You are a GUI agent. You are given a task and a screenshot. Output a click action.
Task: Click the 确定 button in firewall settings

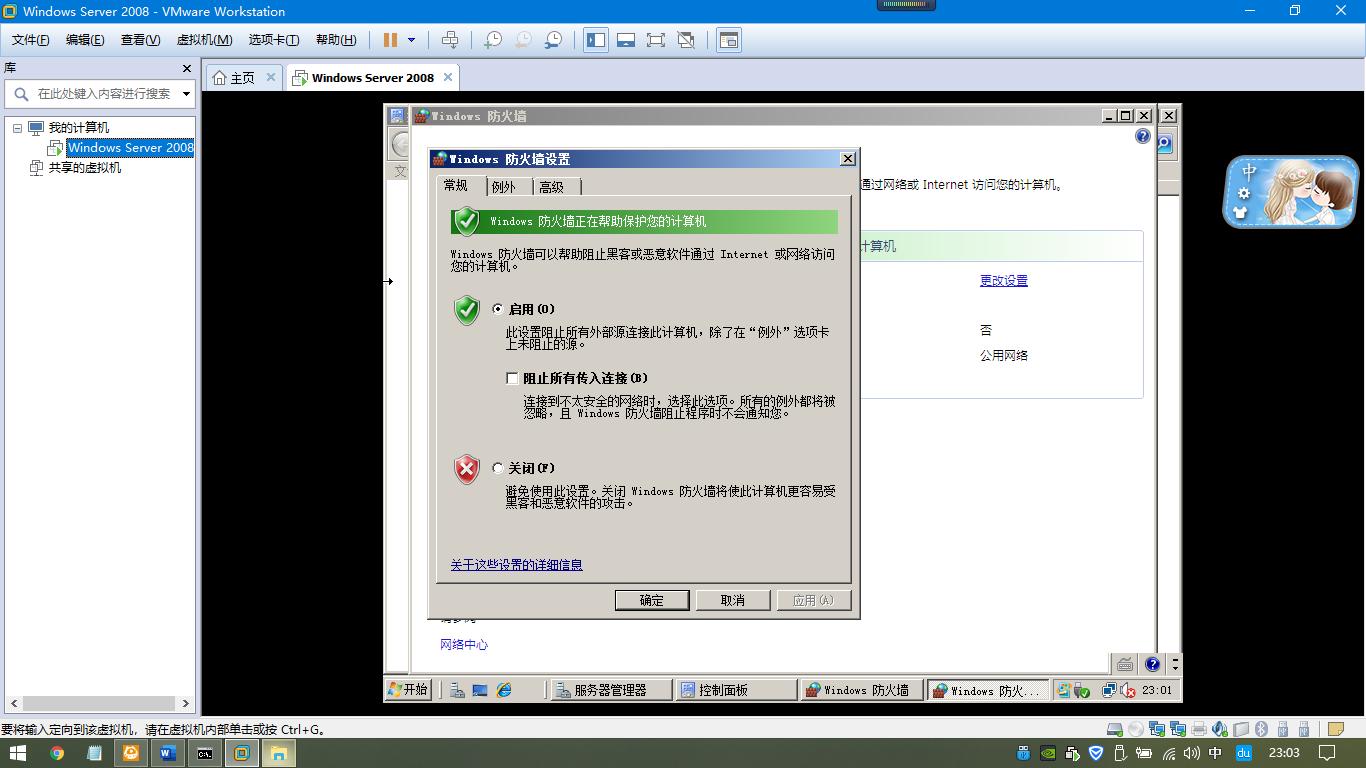pos(652,600)
